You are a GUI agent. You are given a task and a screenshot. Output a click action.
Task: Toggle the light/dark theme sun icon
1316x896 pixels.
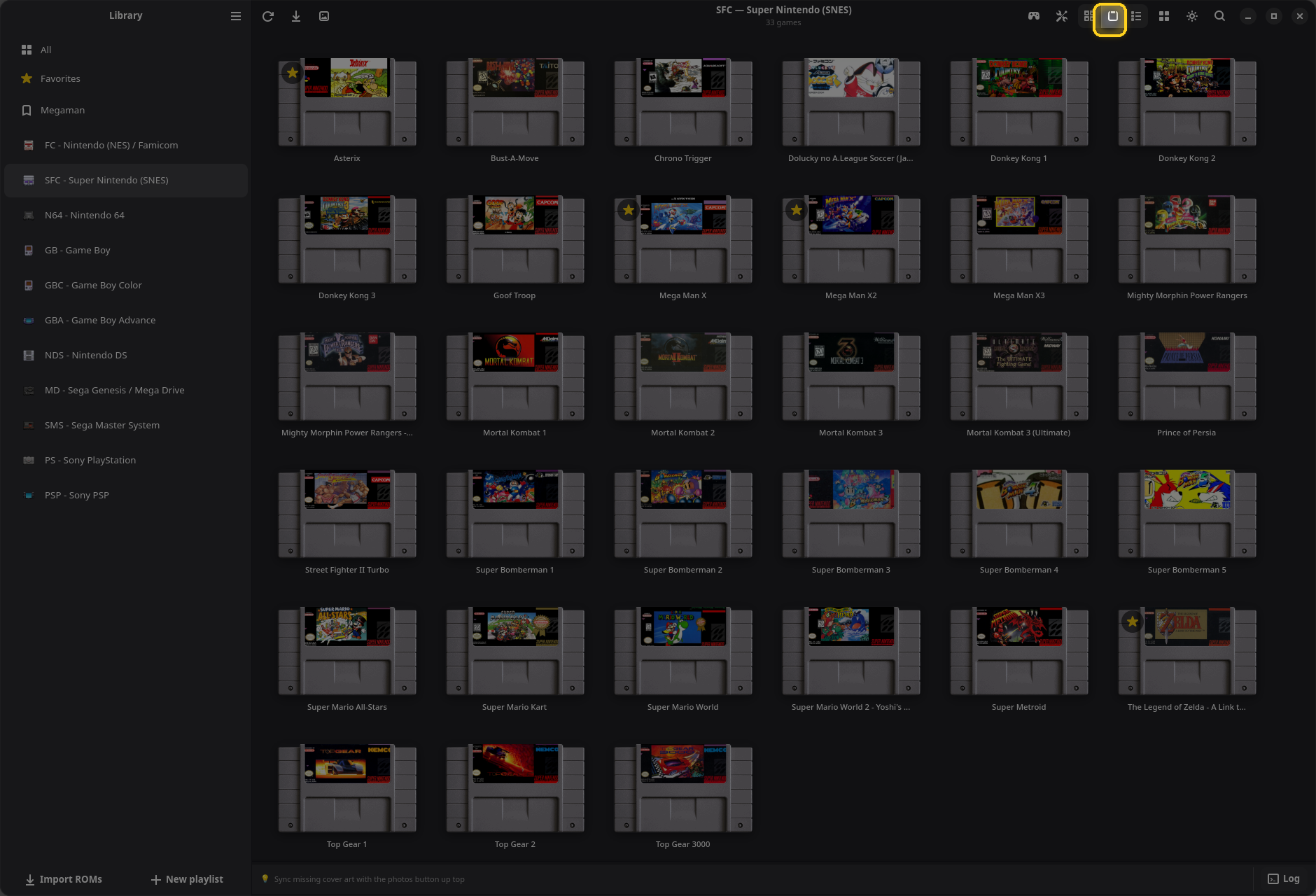pos(1192,16)
